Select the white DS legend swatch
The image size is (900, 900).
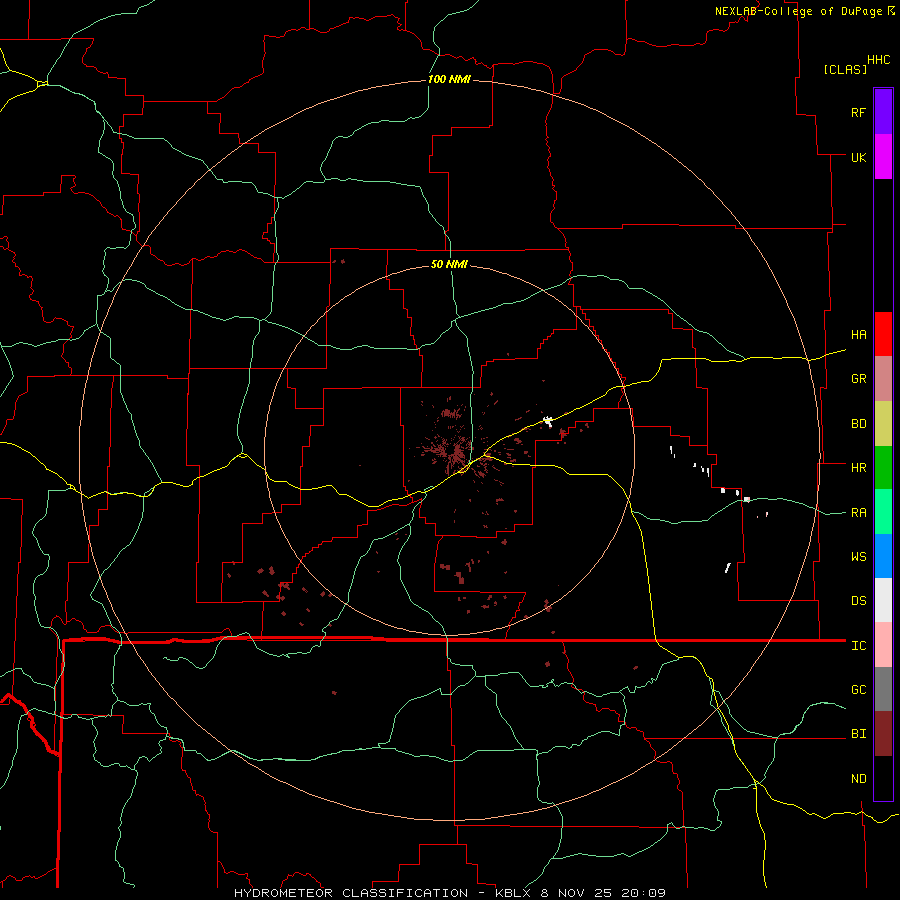(x=883, y=600)
